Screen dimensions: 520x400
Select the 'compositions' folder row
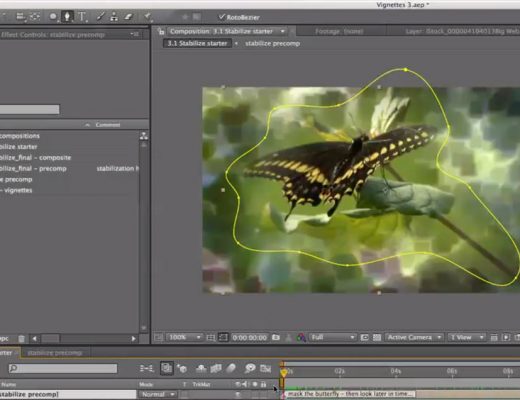20,136
